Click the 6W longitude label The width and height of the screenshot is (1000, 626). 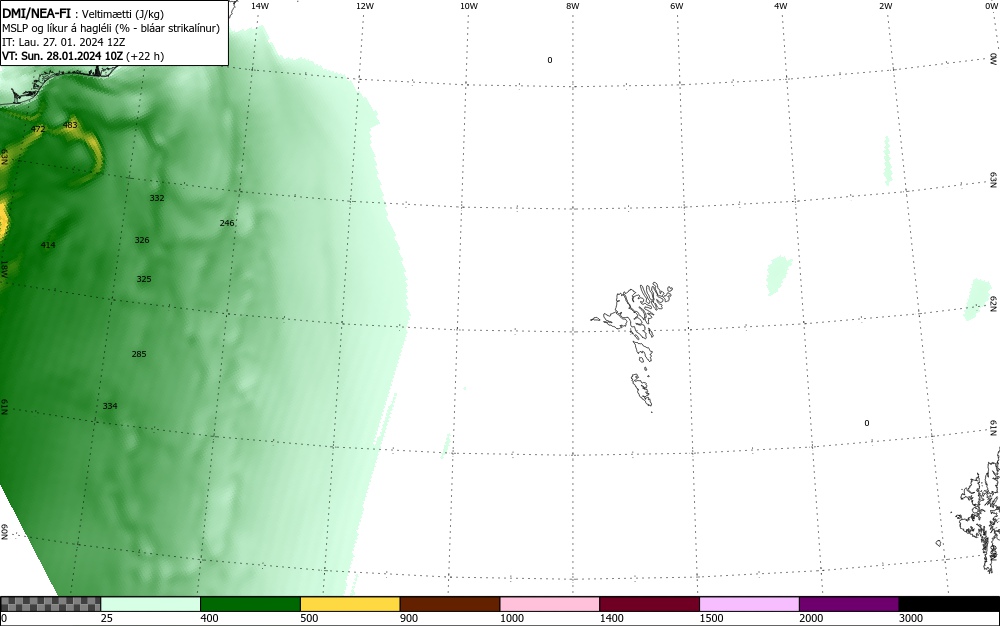(677, 6)
